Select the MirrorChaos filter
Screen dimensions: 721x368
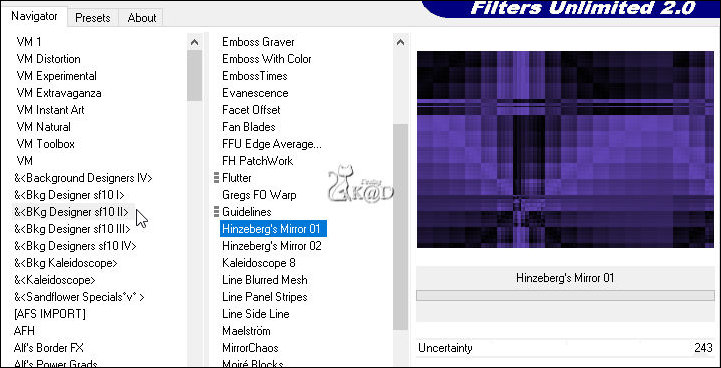[250, 348]
